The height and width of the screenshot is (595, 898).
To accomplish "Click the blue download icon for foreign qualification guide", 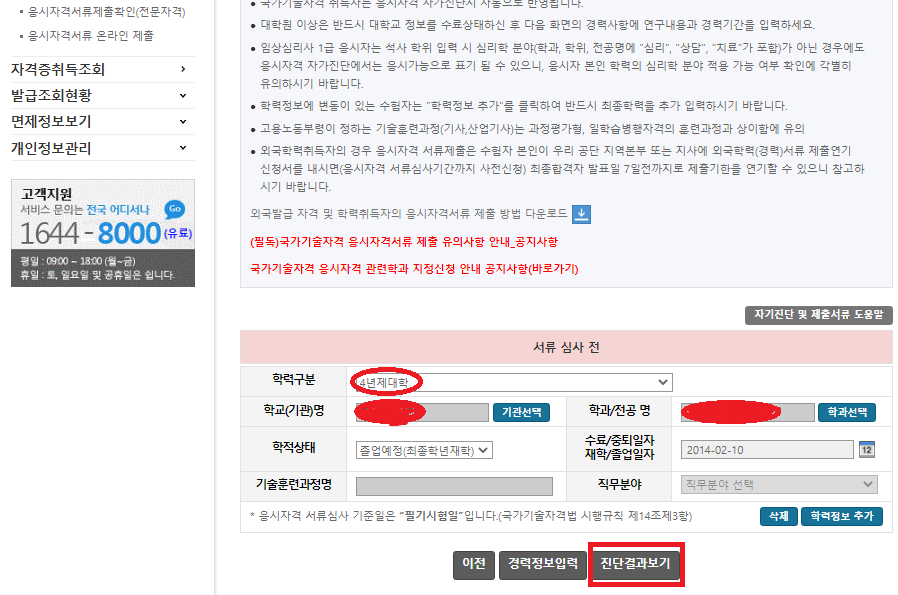I will 579,212.
